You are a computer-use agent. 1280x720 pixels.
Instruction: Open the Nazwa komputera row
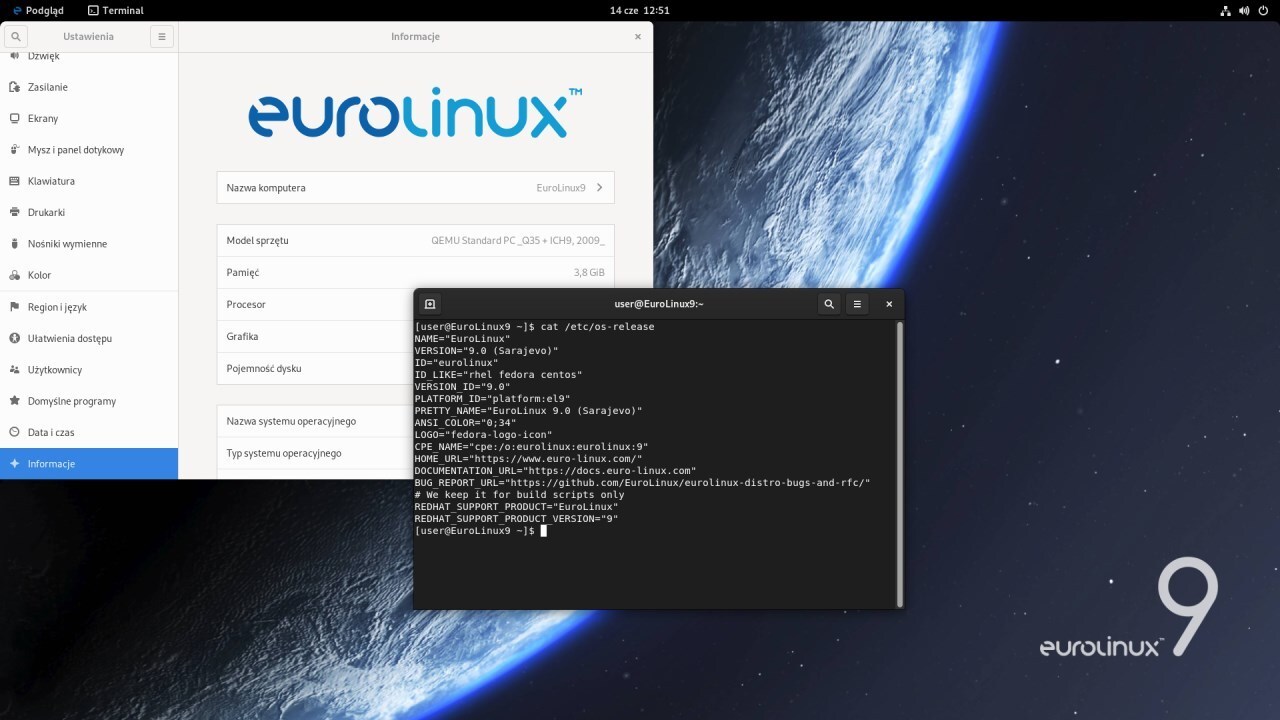point(415,188)
